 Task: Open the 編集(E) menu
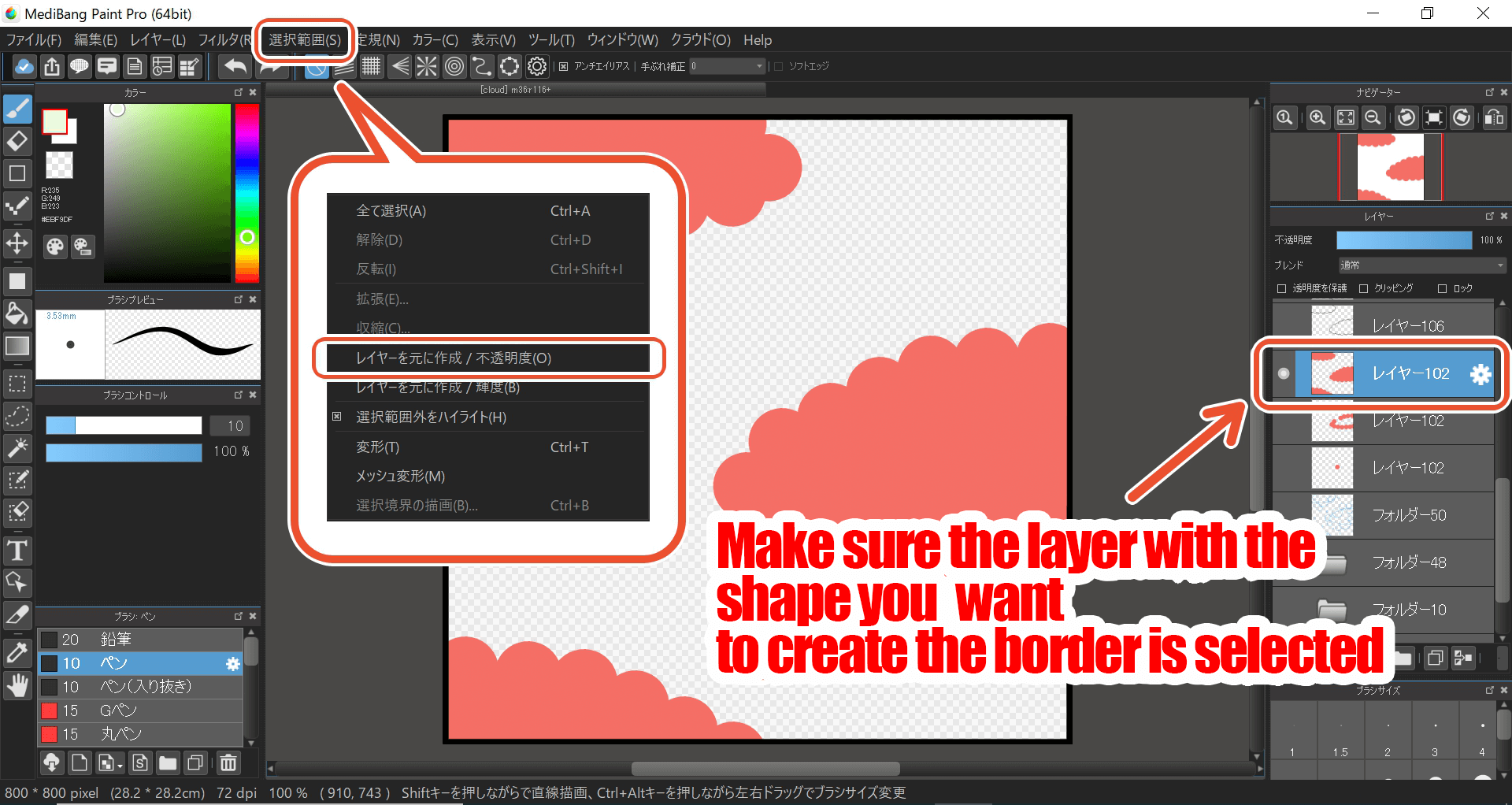click(95, 40)
